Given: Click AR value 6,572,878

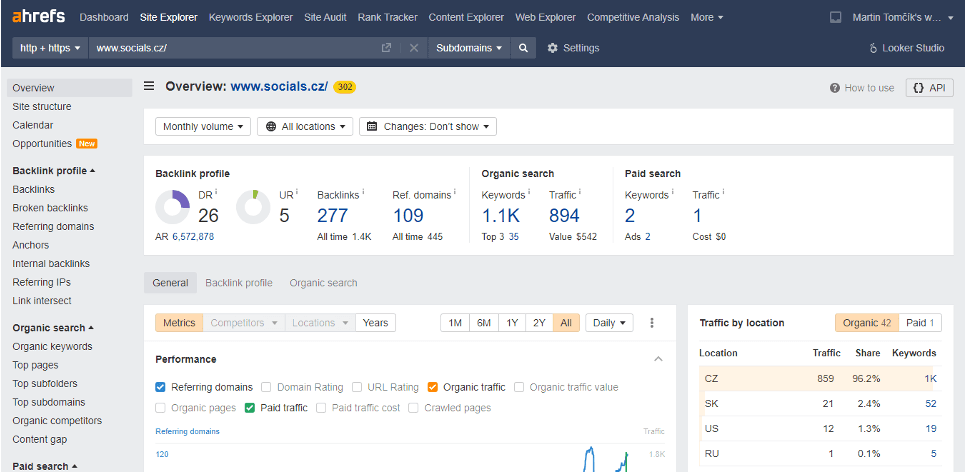Looking at the screenshot, I should (193, 237).
